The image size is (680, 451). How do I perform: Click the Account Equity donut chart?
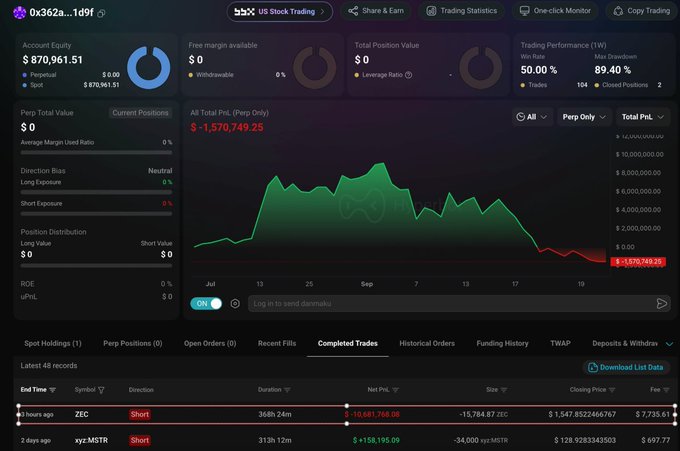click(148, 68)
